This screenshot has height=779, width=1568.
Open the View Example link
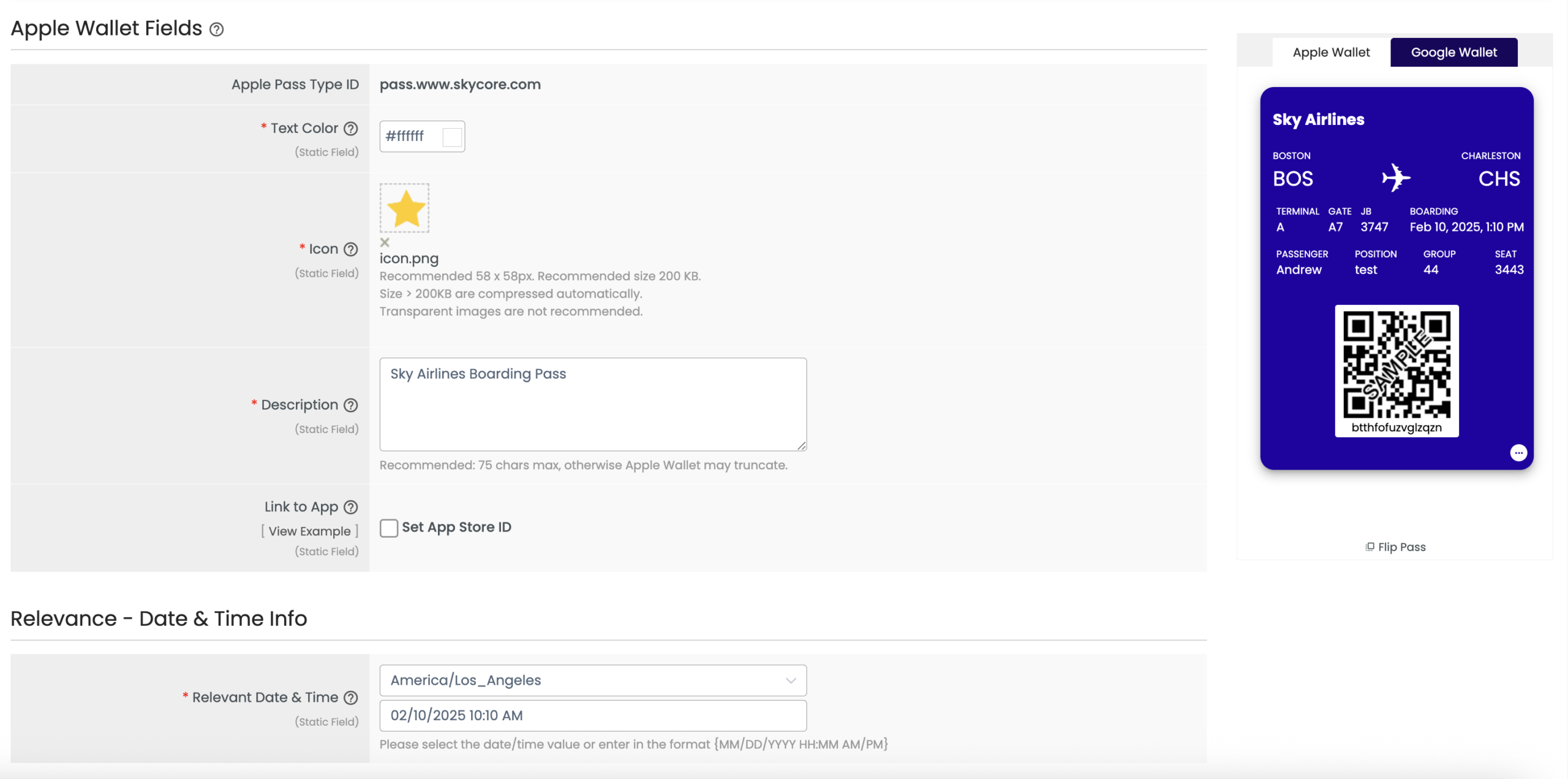tap(309, 531)
